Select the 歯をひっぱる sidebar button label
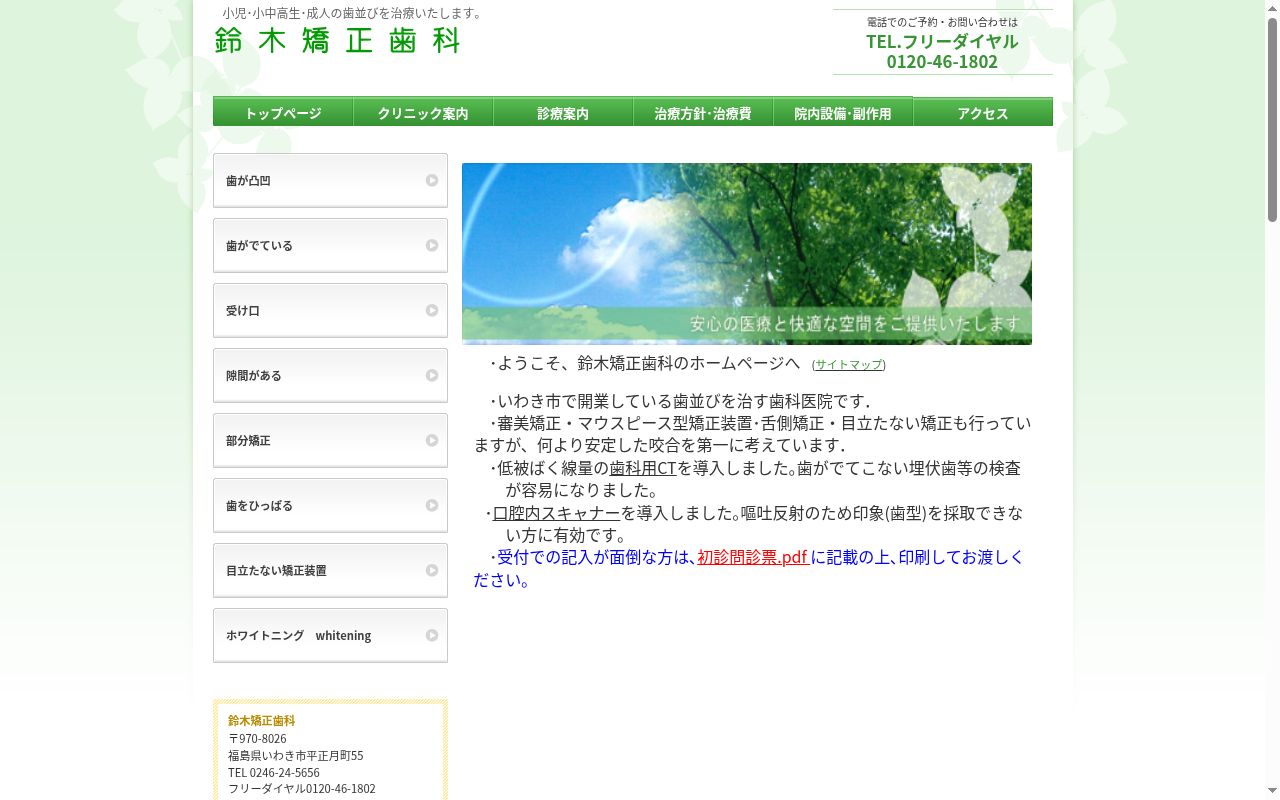Image resolution: width=1280 pixels, height=800 pixels. tap(259, 506)
